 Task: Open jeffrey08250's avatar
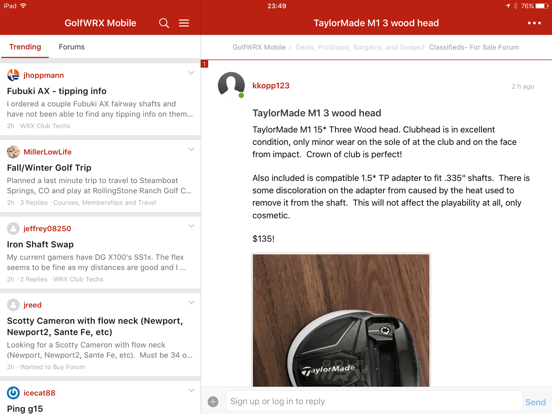(x=13, y=228)
